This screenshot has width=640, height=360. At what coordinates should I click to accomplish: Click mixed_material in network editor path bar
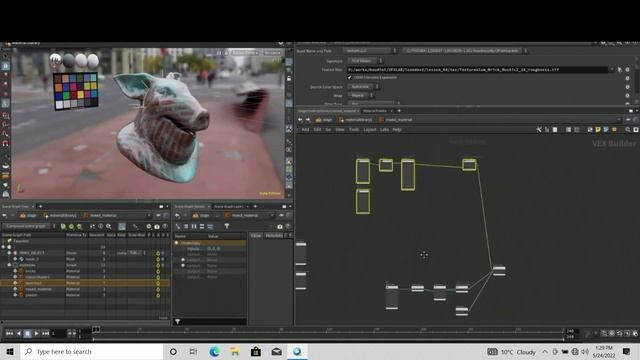coord(396,120)
